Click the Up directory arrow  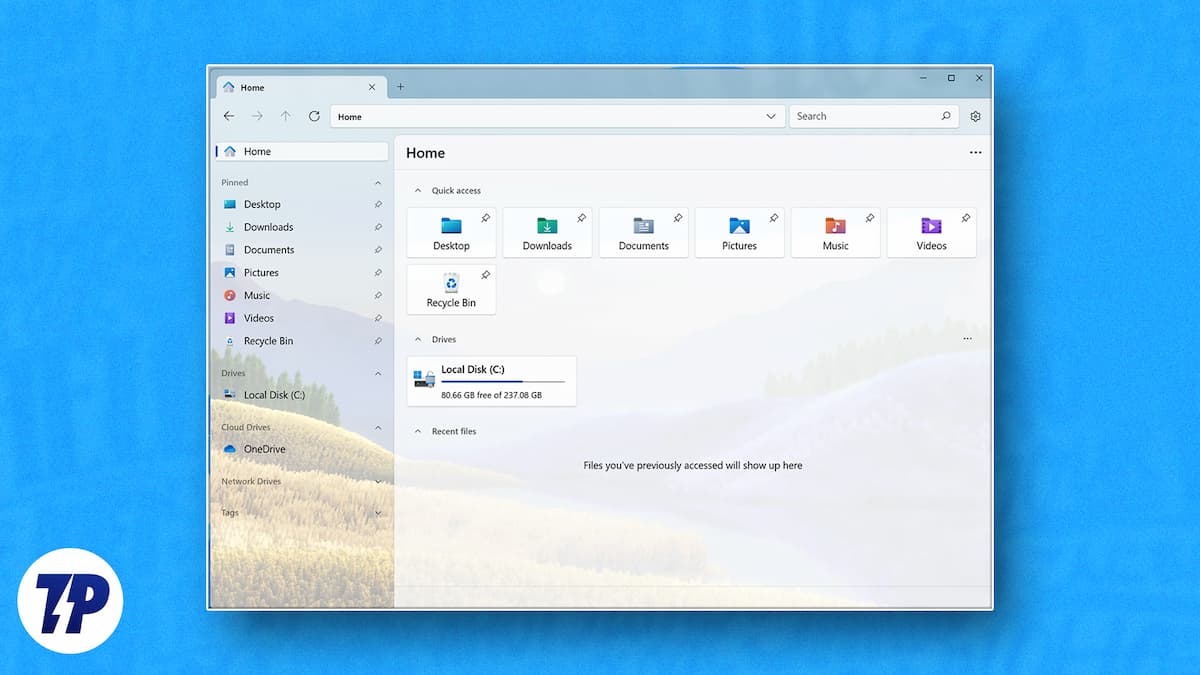click(x=286, y=116)
